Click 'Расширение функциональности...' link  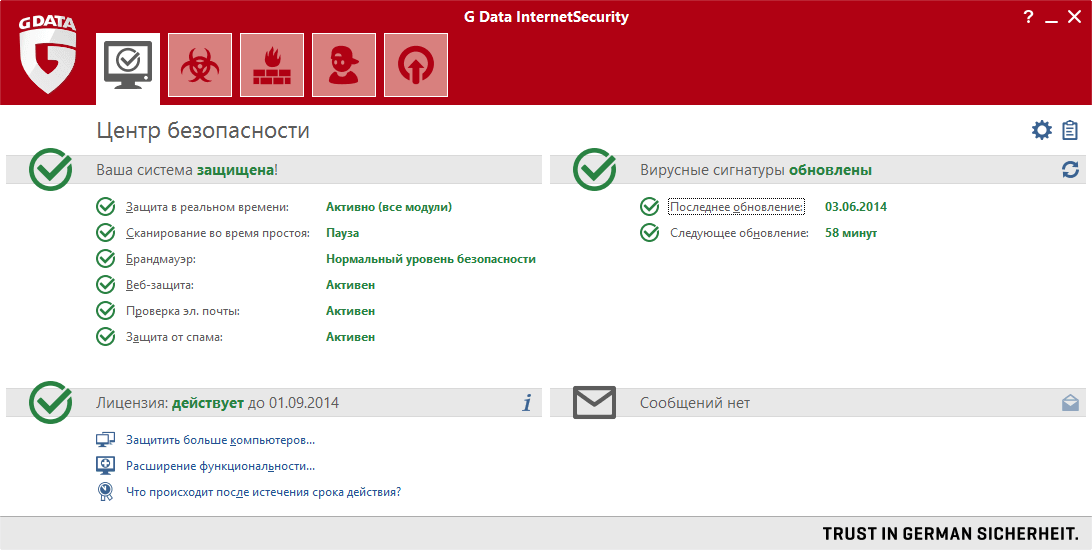[220, 466]
